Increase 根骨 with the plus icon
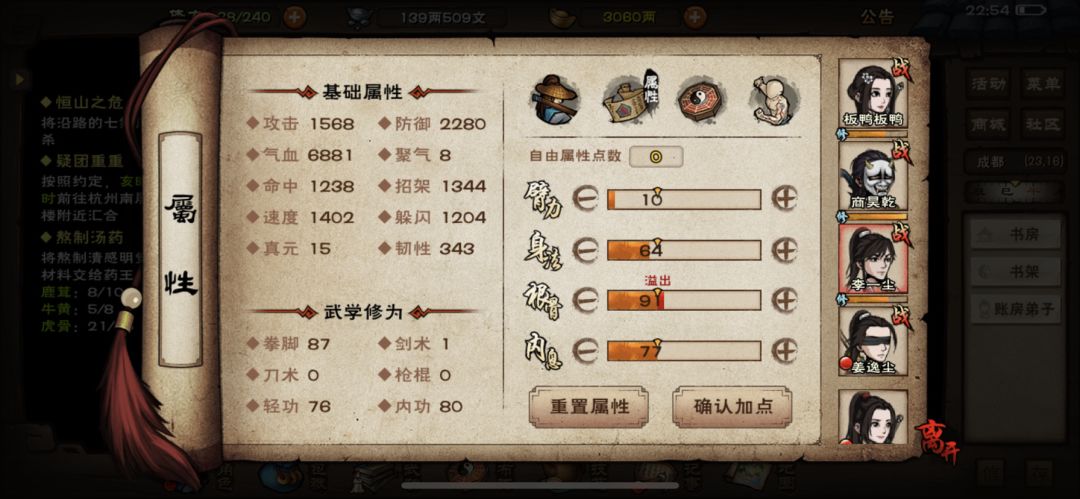This screenshot has width=1080, height=499. click(784, 300)
